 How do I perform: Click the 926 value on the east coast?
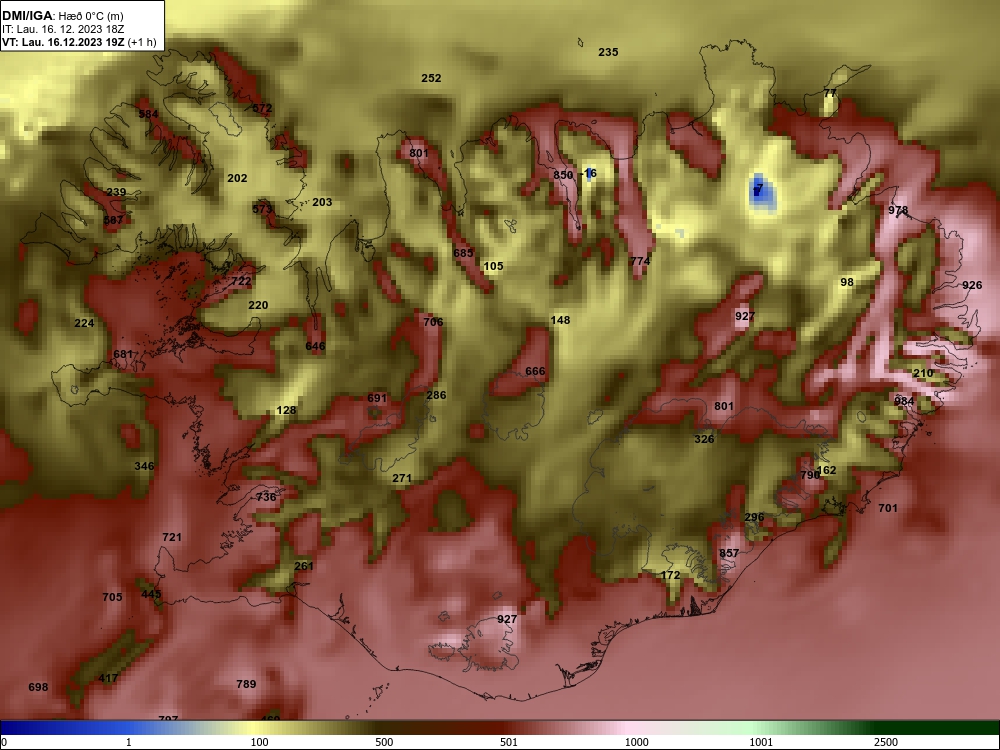coord(972,286)
